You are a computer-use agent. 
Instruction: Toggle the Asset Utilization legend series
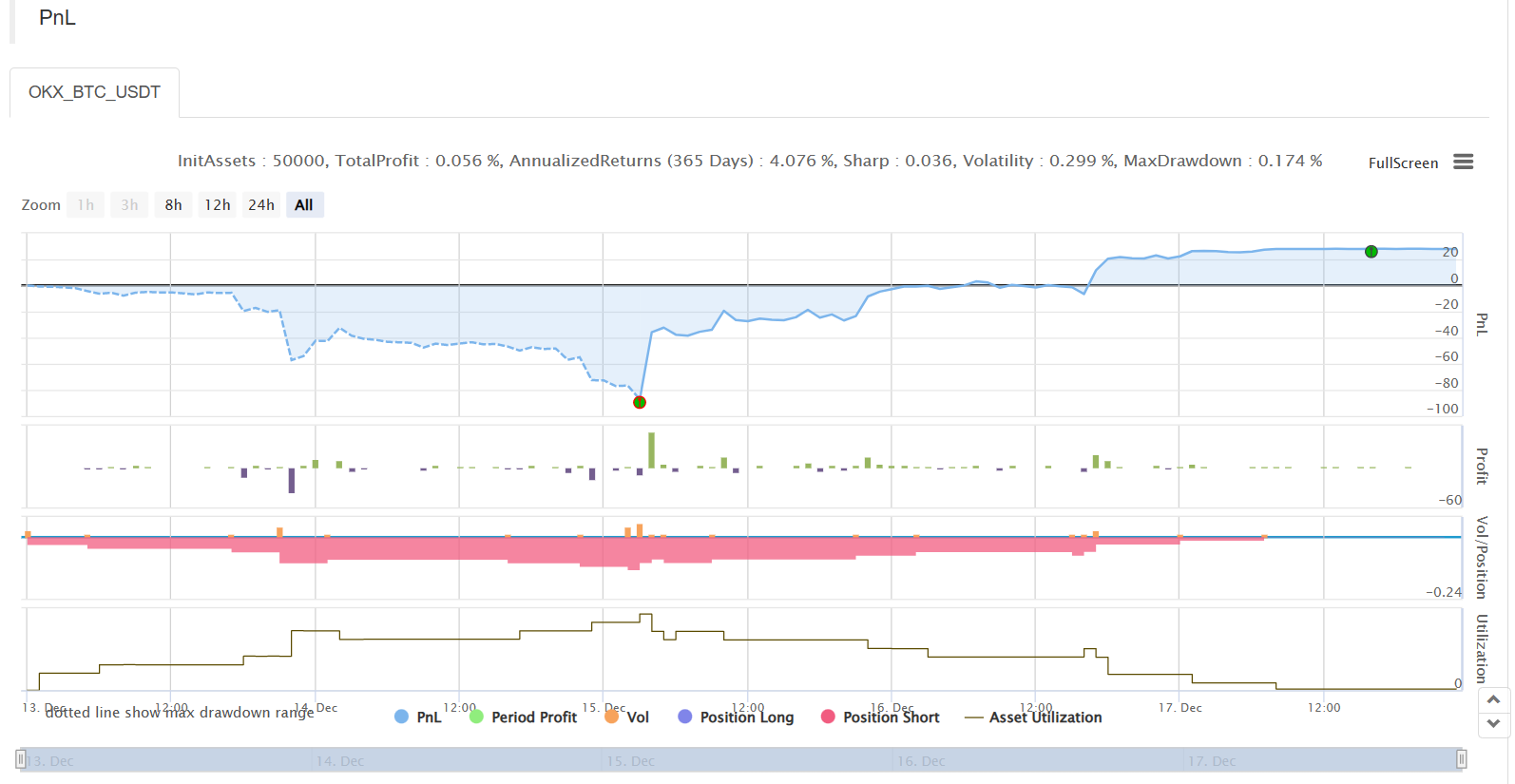pos(1034,717)
